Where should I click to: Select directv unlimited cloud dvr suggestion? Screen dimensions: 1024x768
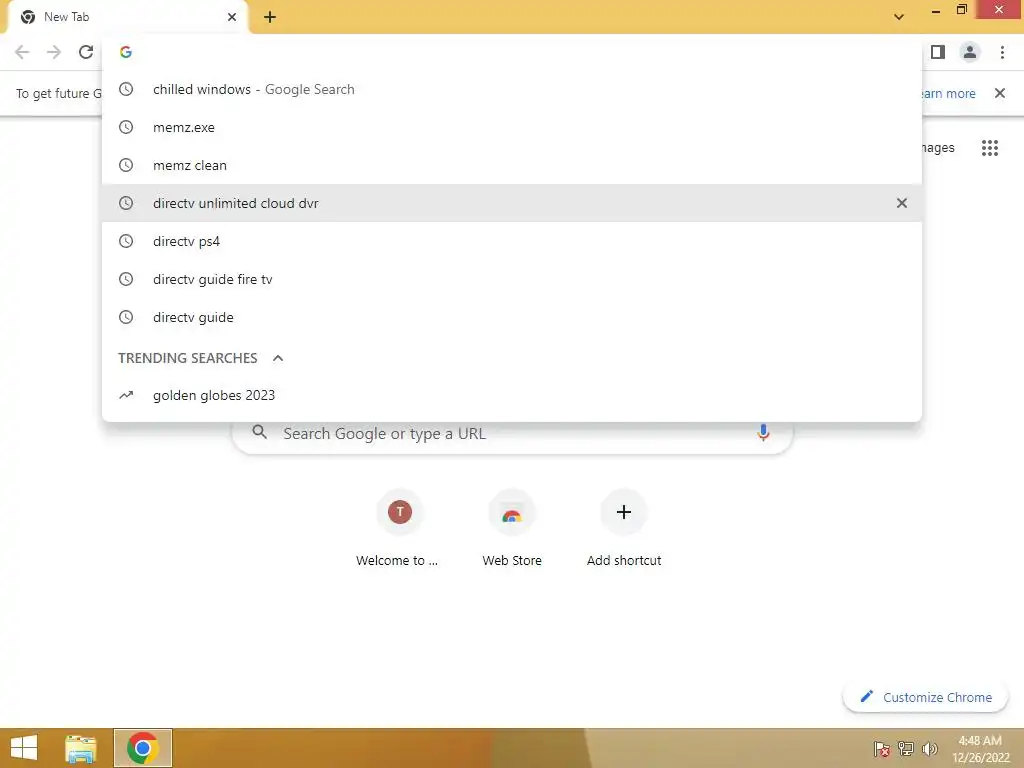(512, 203)
